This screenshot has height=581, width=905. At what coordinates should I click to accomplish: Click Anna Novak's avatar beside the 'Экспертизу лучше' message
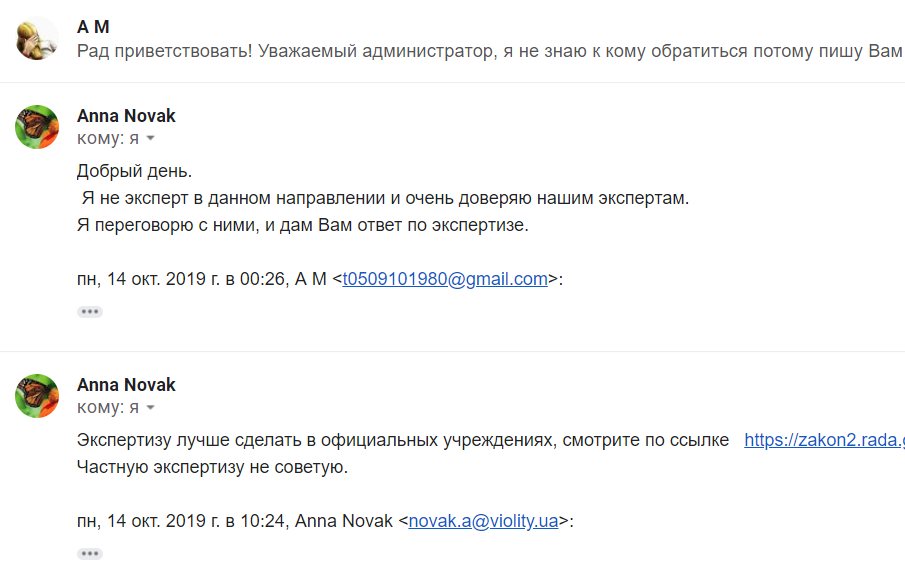click(36, 396)
